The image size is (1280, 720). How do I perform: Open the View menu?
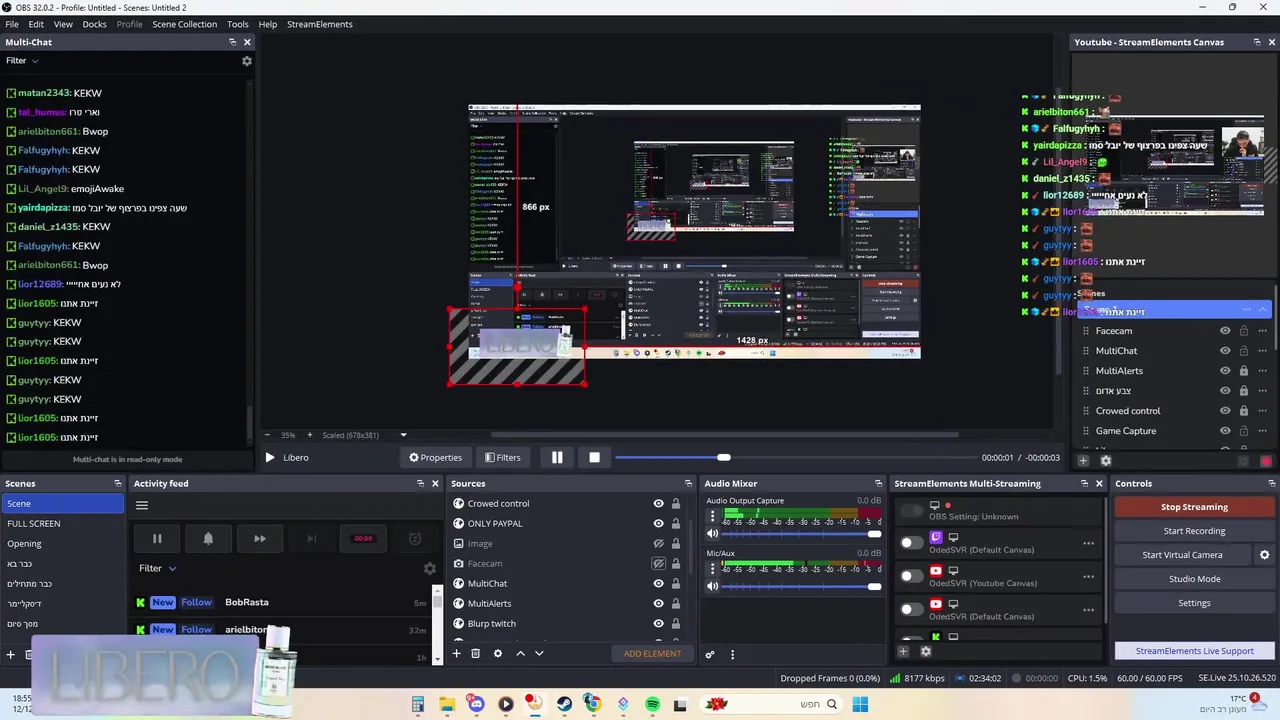coord(63,24)
